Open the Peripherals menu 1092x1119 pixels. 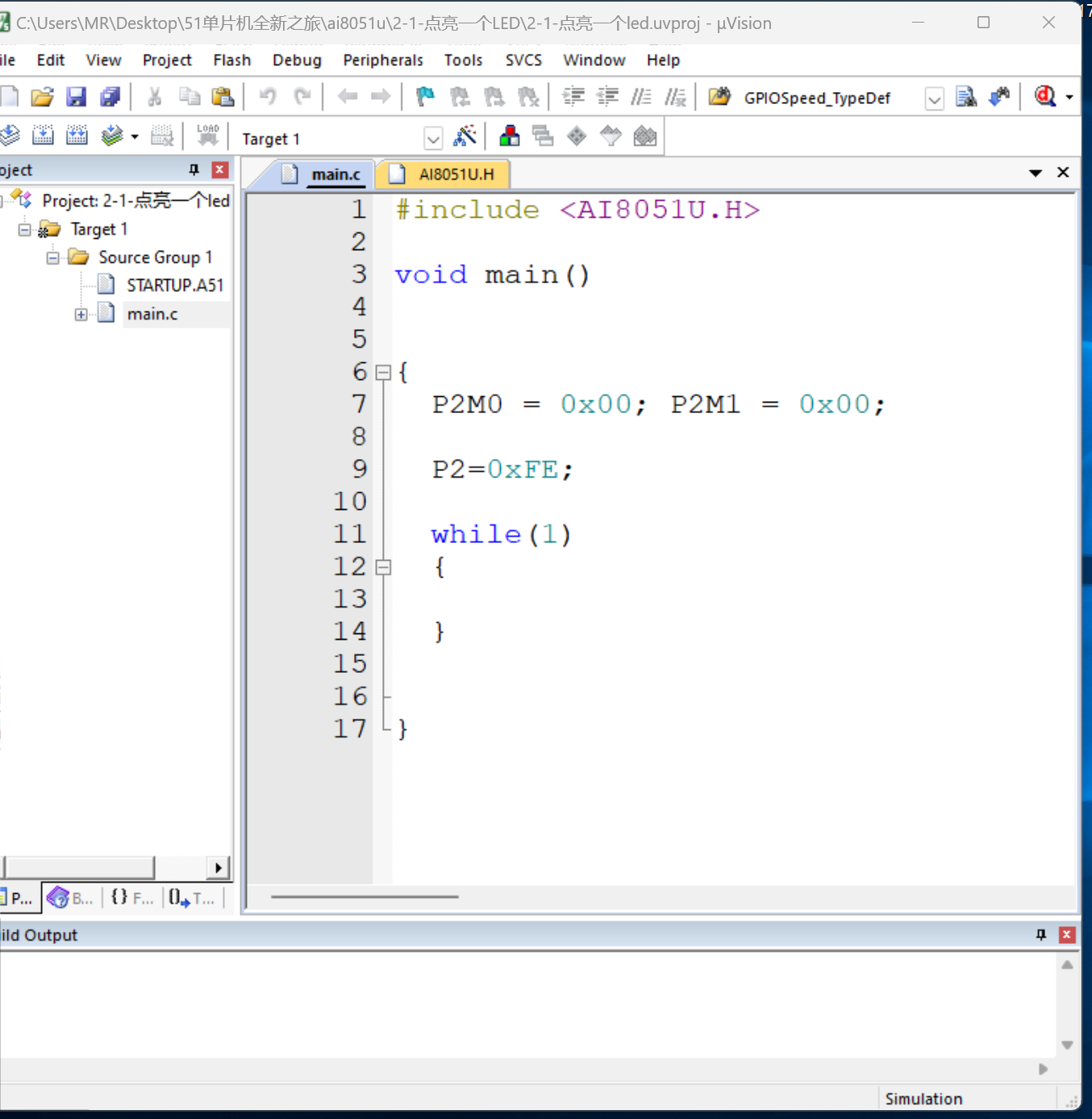[x=382, y=60]
